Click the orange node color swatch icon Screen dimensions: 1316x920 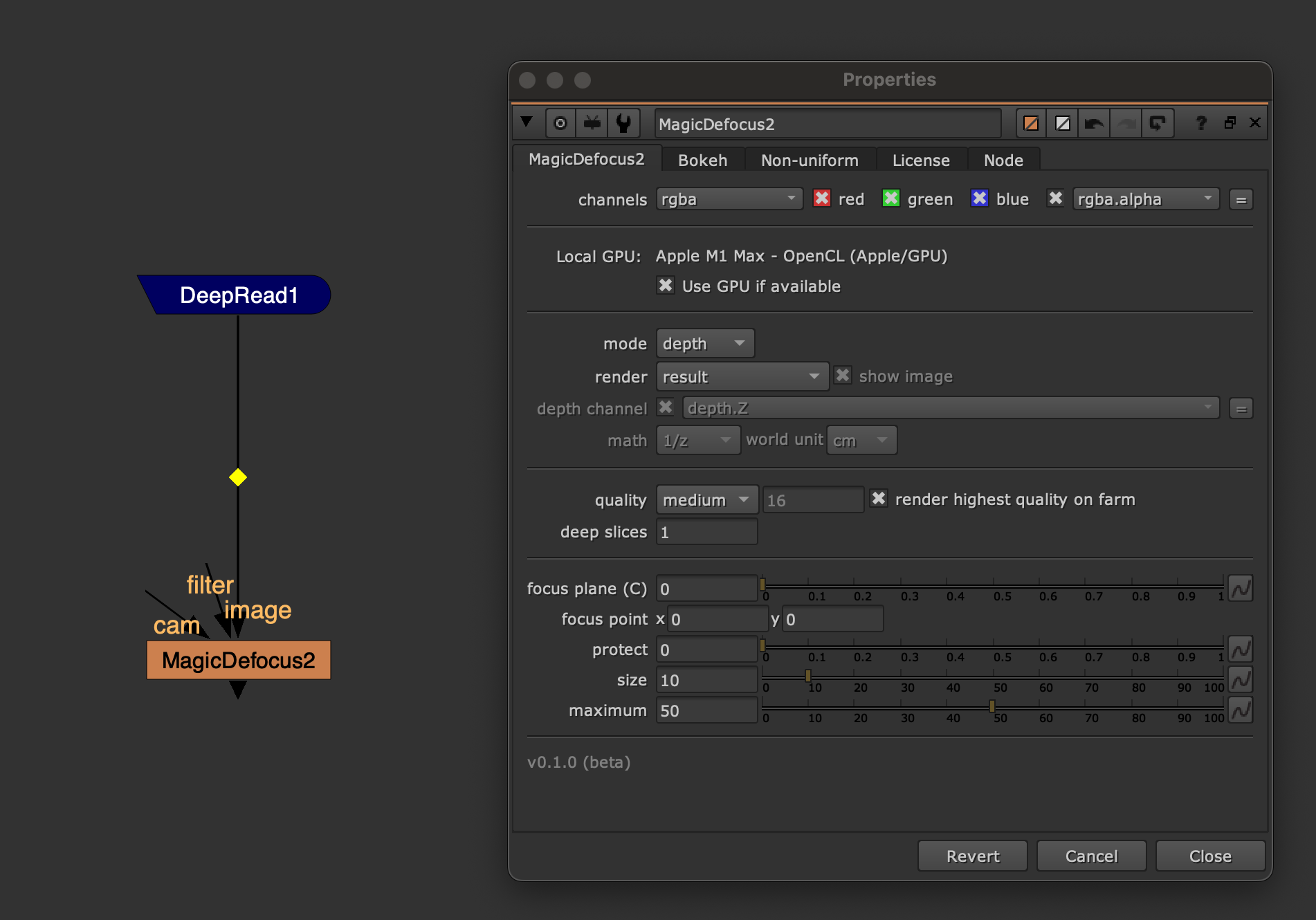(x=1031, y=124)
